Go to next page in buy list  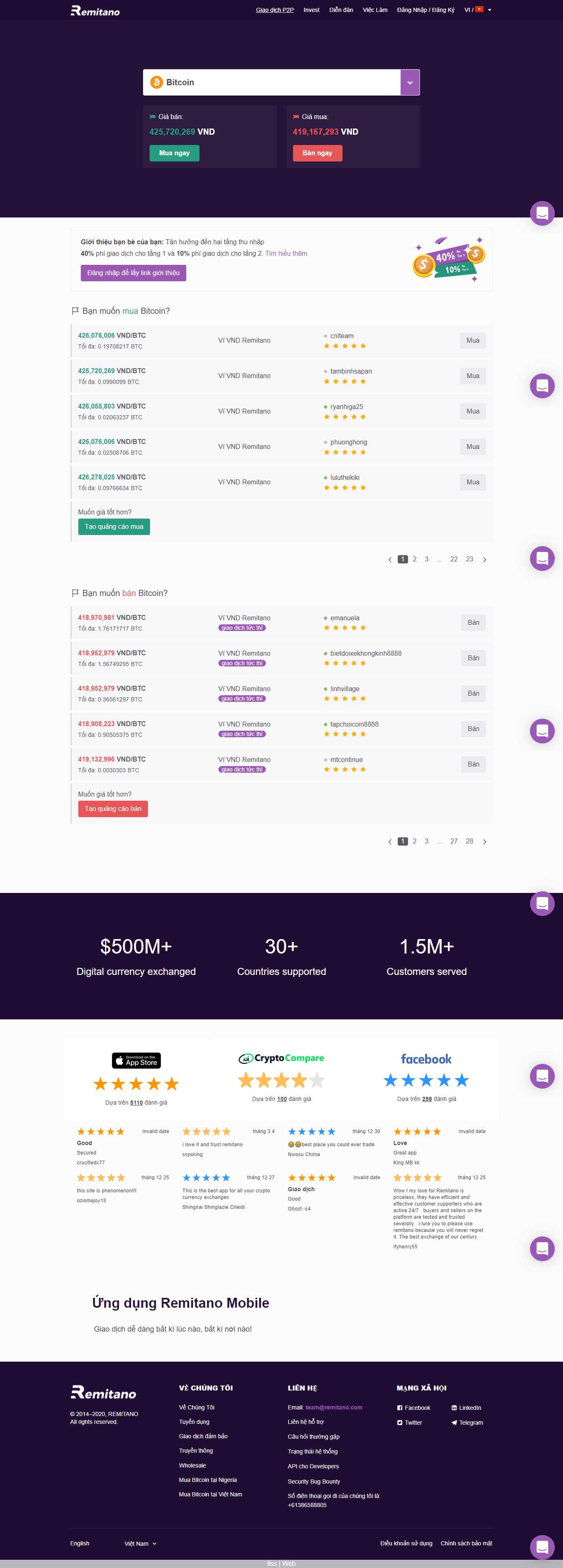(484, 559)
